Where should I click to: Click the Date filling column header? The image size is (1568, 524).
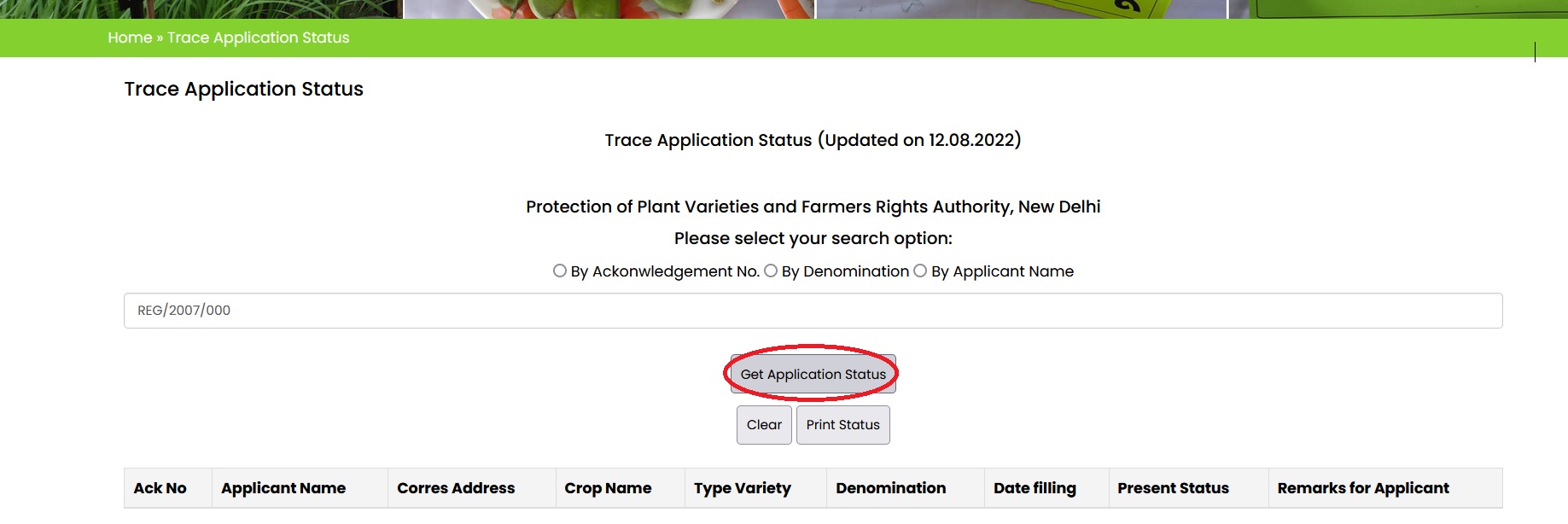pyautogui.click(x=1035, y=488)
